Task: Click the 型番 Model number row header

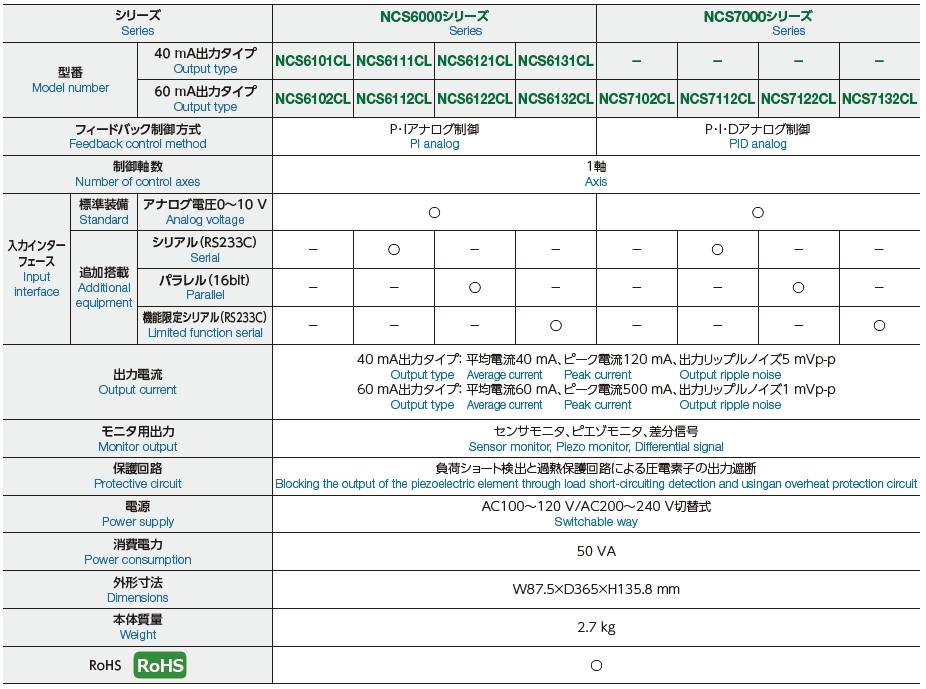Action: (x=70, y=80)
